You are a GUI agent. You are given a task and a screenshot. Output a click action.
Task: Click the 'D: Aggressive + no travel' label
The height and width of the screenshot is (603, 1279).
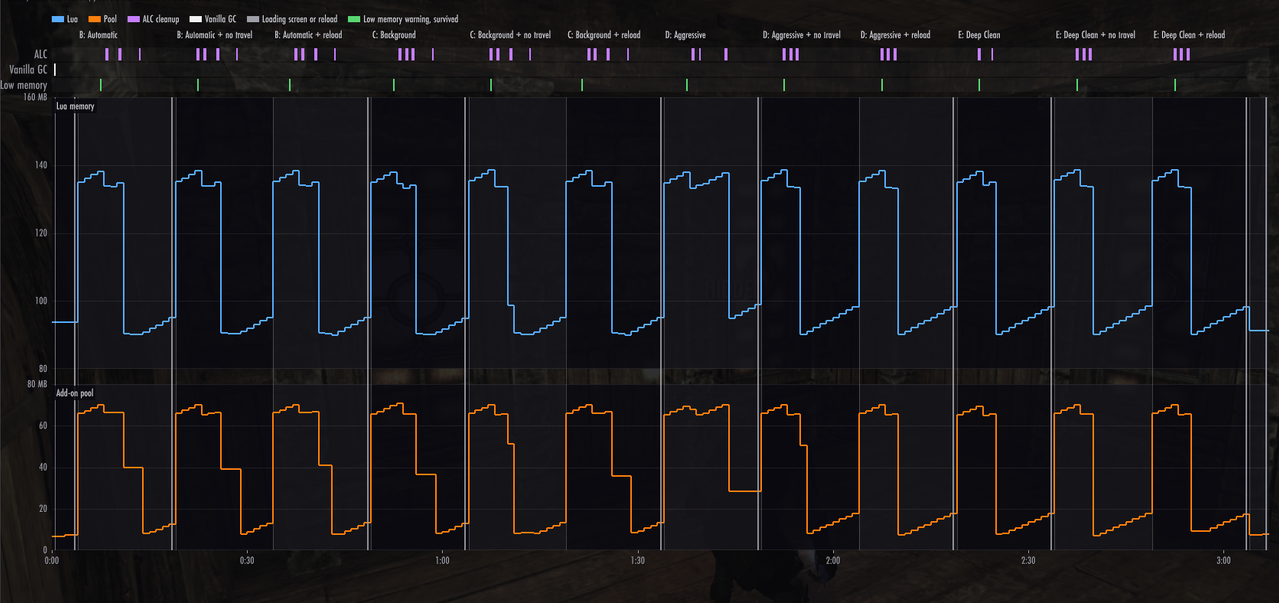[x=801, y=35]
